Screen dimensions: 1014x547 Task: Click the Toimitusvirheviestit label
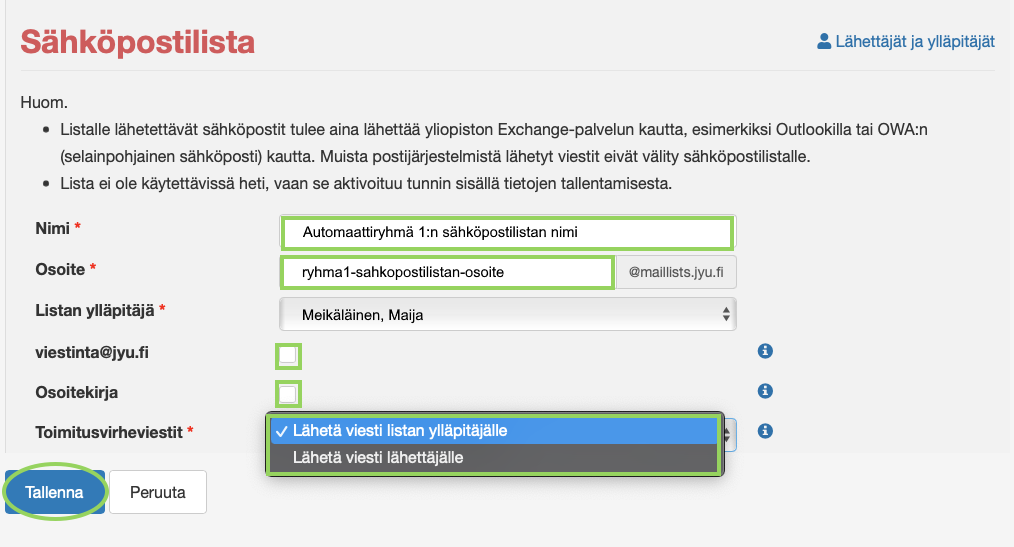click(x=109, y=432)
